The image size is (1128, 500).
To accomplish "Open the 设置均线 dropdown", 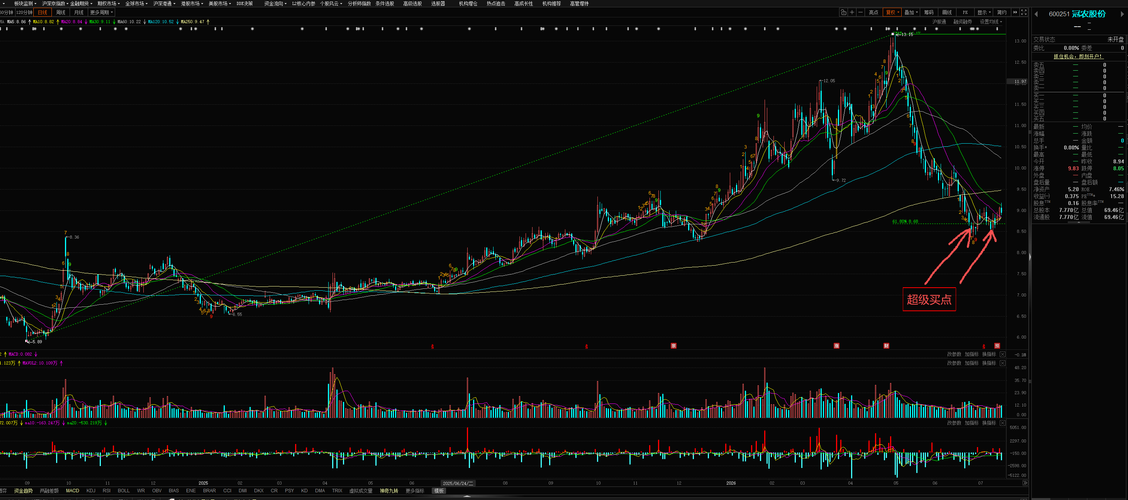I will click(x=991, y=22).
